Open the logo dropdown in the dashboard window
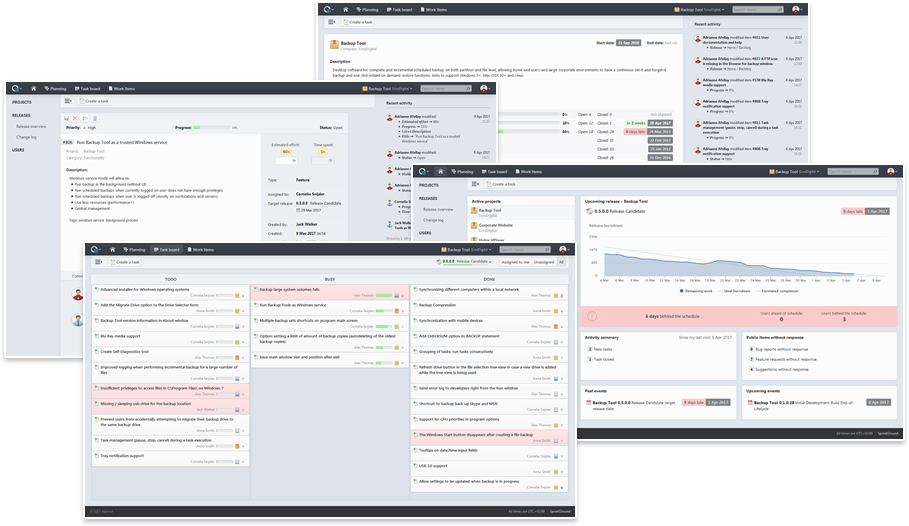Screen dimensions: 909x526 point(424,172)
